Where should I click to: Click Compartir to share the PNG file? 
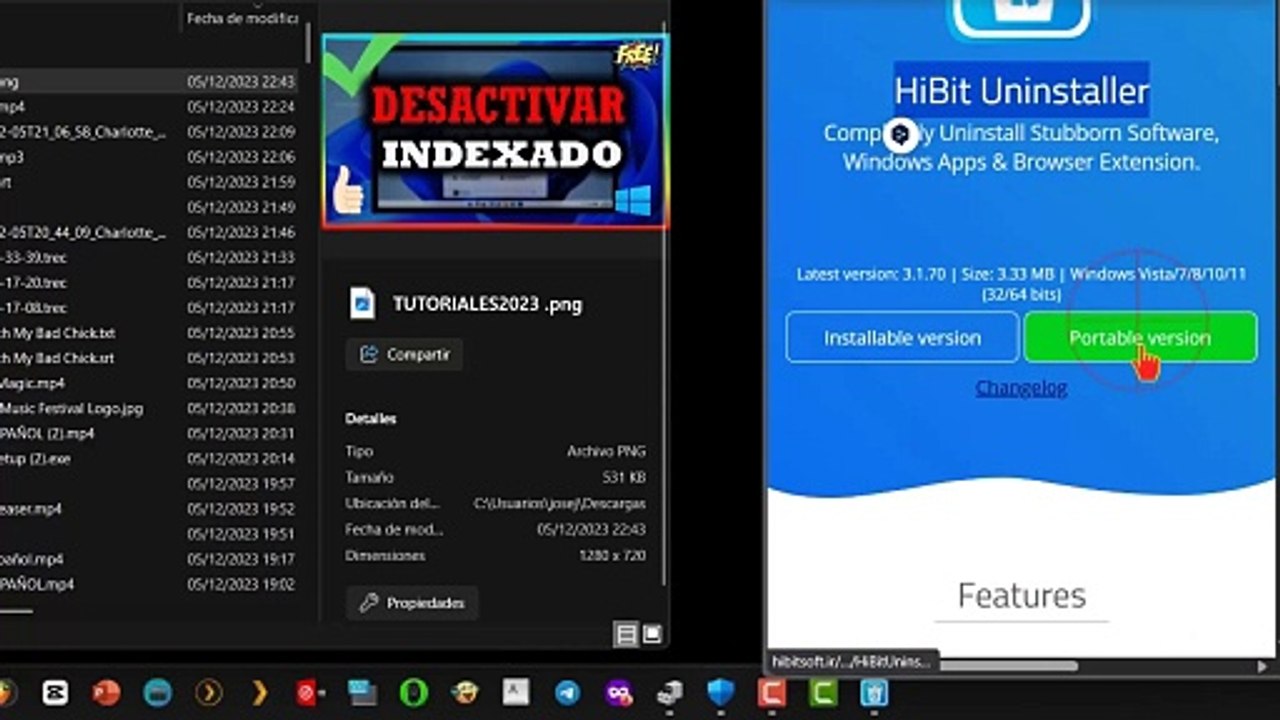coord(405,354)
